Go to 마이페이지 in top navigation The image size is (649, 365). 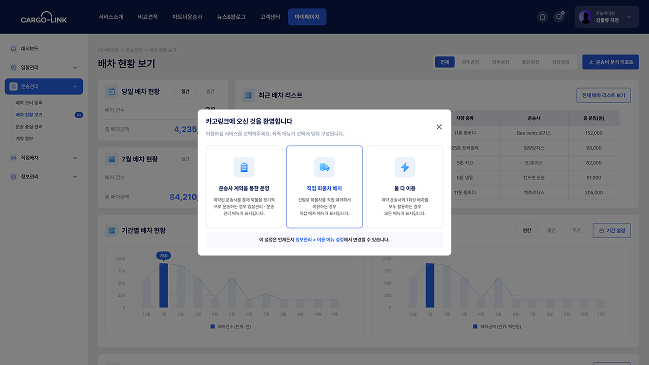pos(307,17)
